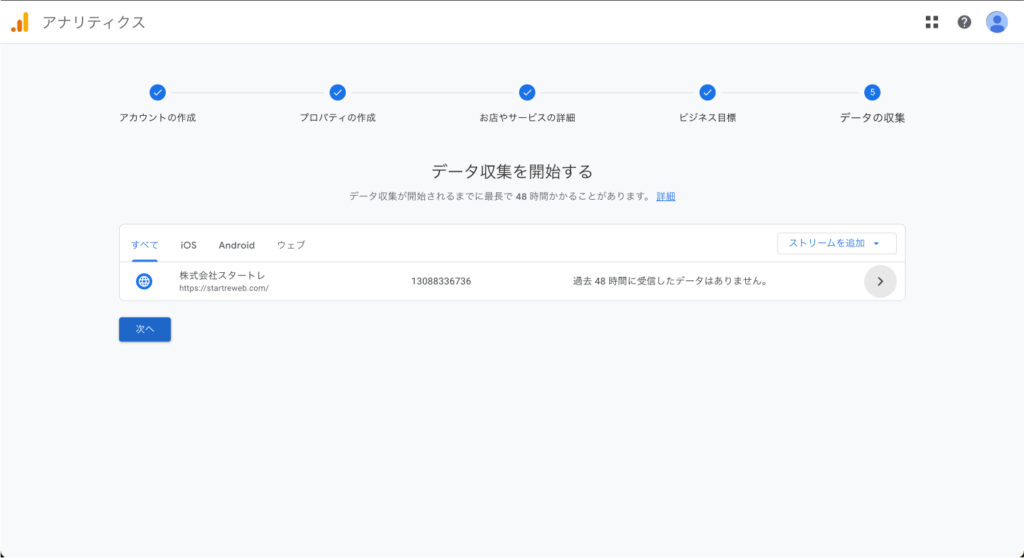The image size is (1024, 558).
Task: Switch to the ウェブ tab
Action: click(x=291, y=245)
